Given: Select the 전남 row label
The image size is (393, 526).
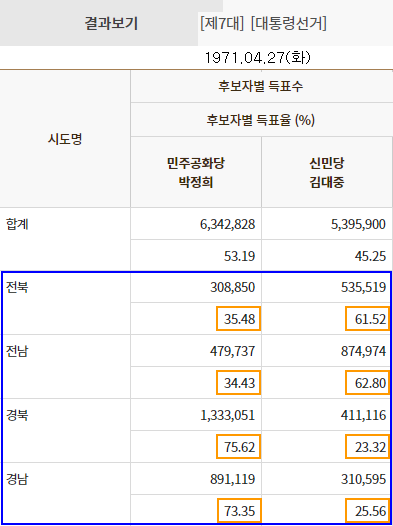Looking at the screenshot, I should click(x=17, y=351).
